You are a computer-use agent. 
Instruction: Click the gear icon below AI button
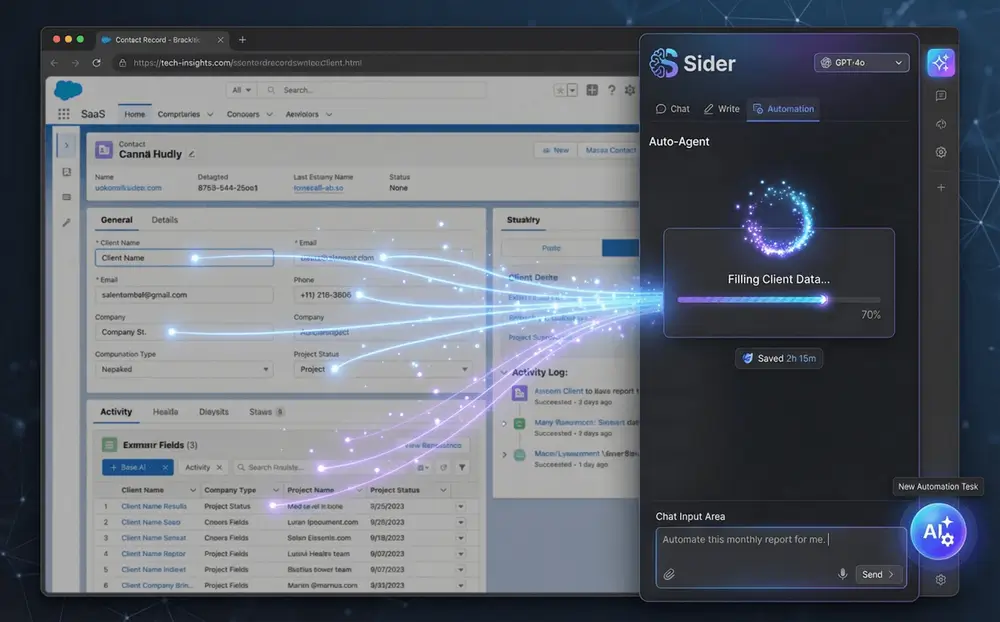coord(941,580)
